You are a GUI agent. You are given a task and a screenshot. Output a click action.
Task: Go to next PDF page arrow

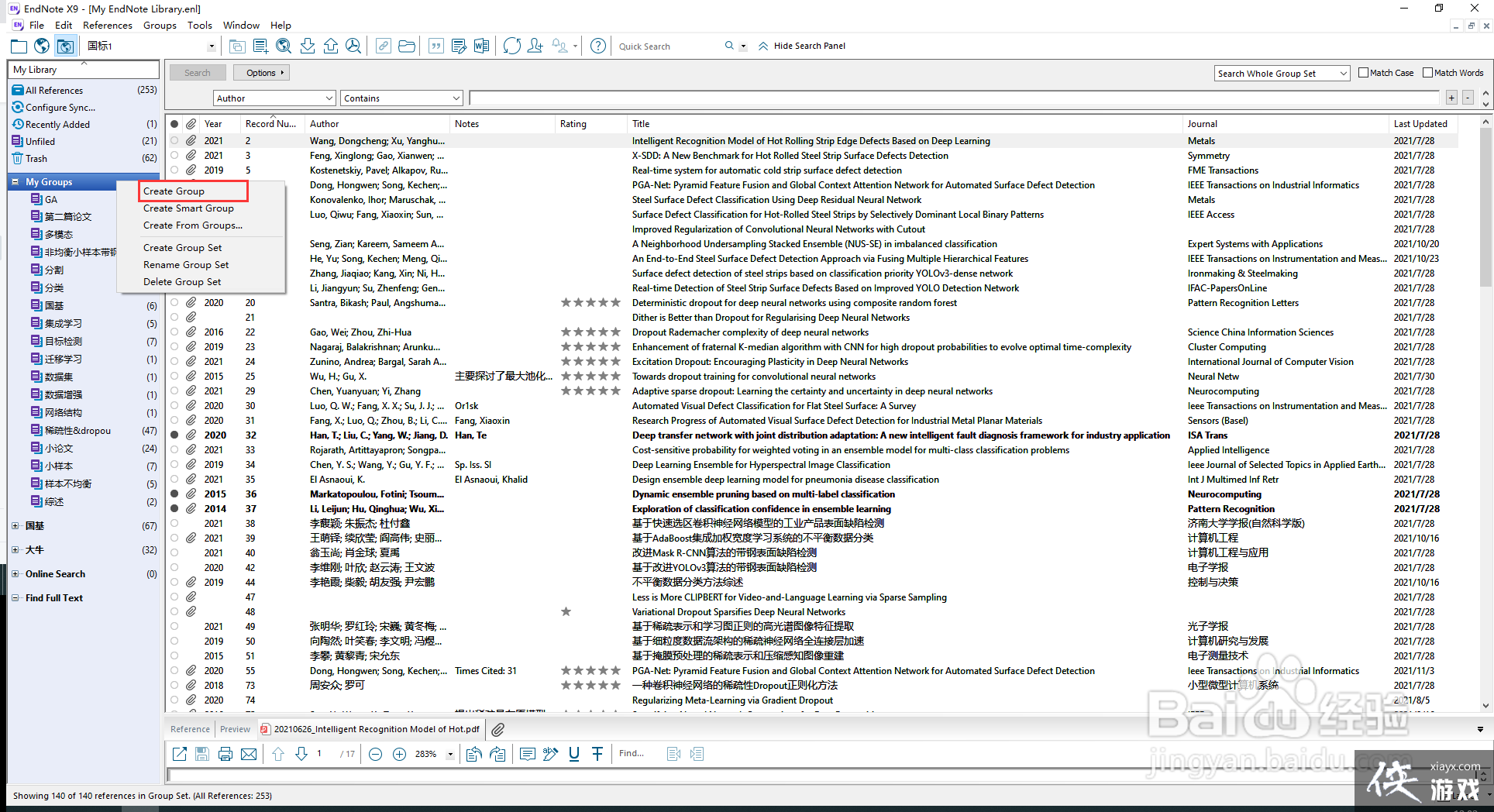pyautogui.click(x=301, y=754)
